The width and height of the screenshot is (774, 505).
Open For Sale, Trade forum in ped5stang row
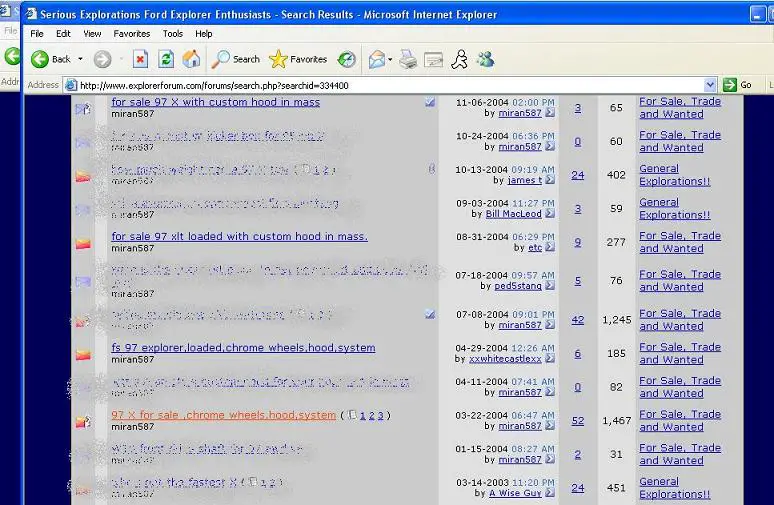tap(680, 280)
